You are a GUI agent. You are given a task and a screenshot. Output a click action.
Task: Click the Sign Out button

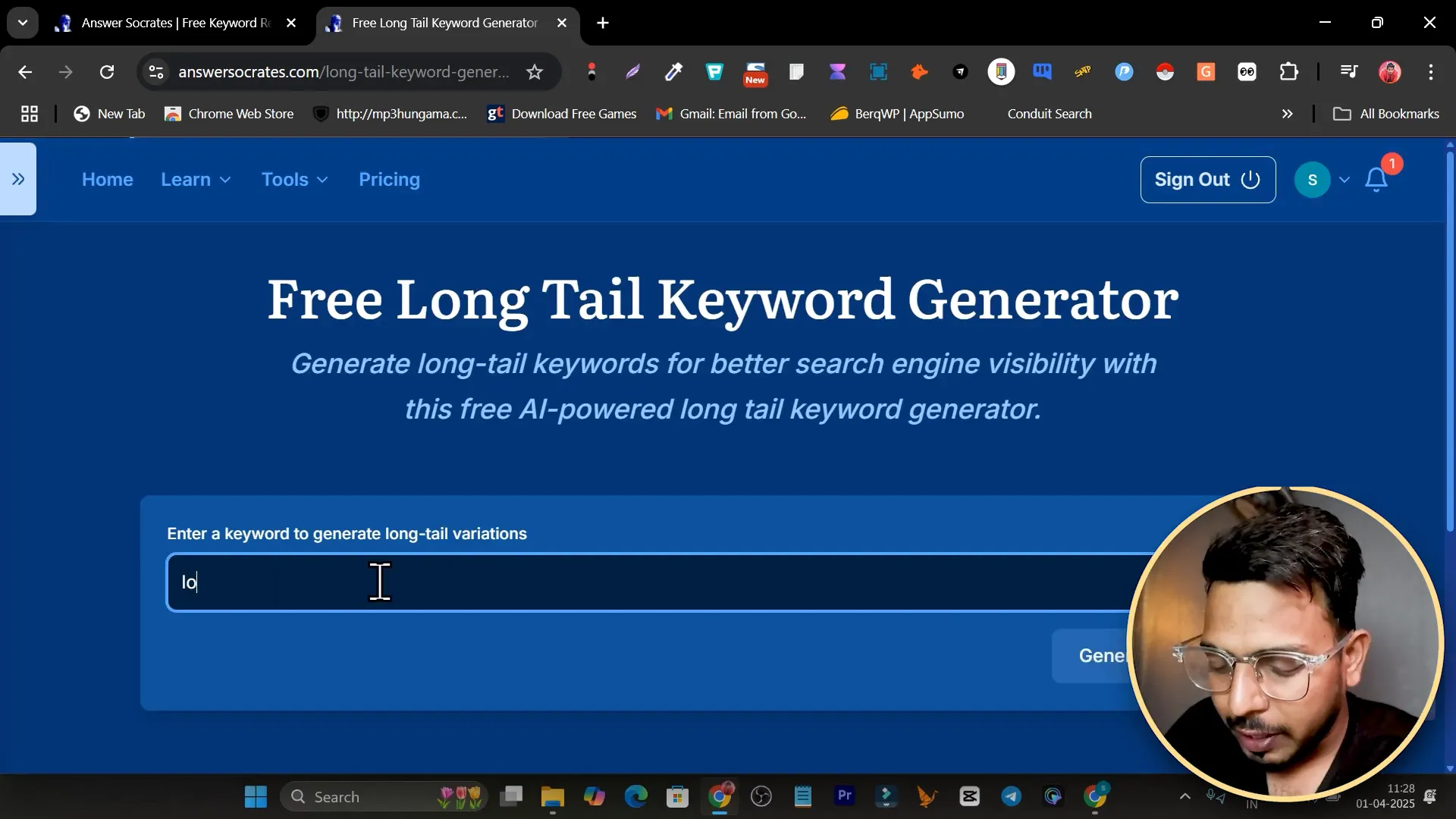tap(1207, 180)
